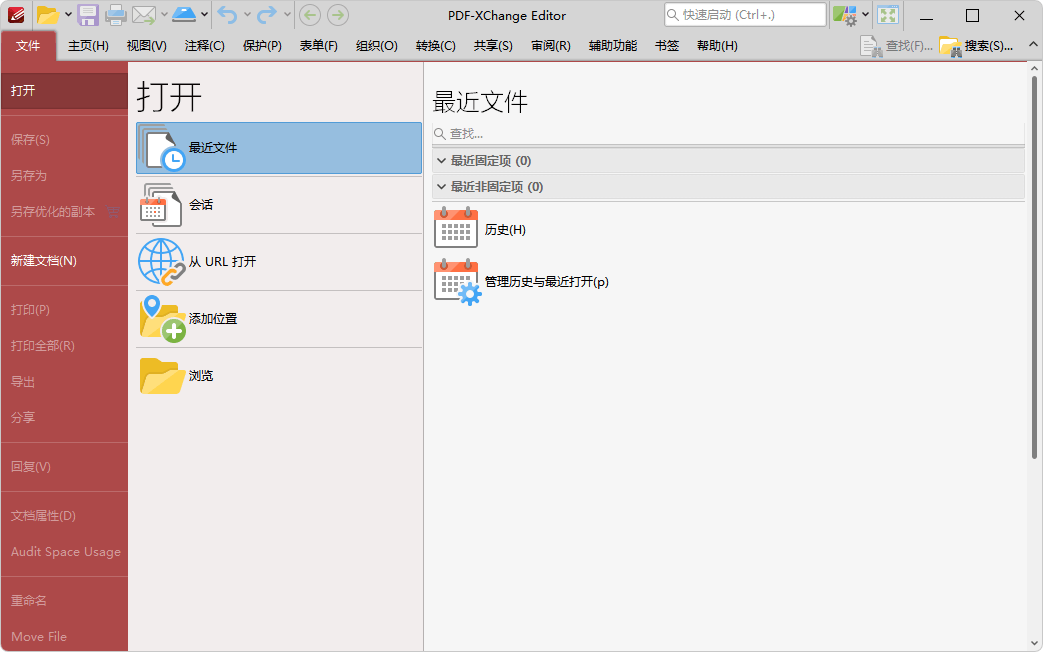1043x652 pixels.
Task: Select 文档属性(D) in the sidebar
Action: 65,516
